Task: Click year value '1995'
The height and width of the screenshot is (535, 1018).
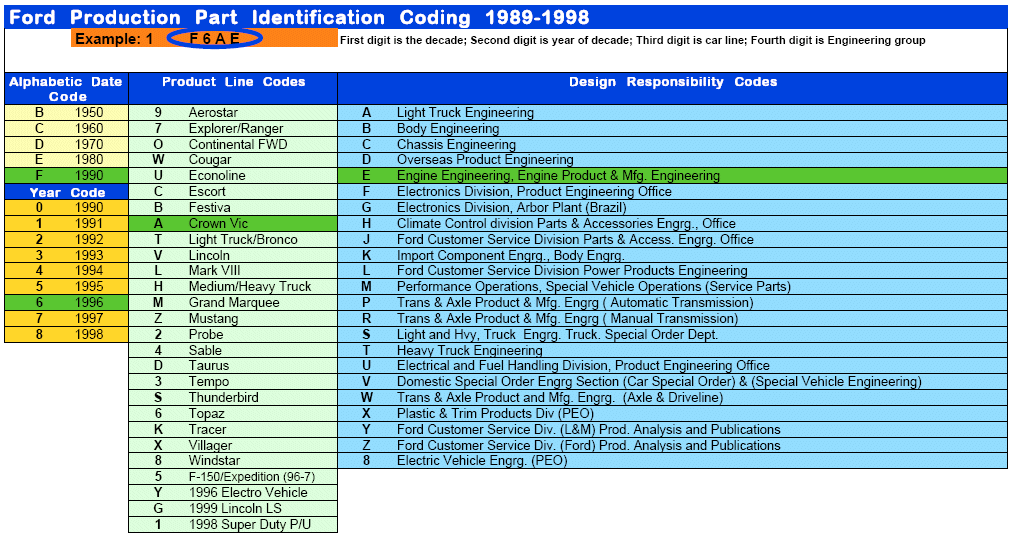Action: [x=89, y=286]
